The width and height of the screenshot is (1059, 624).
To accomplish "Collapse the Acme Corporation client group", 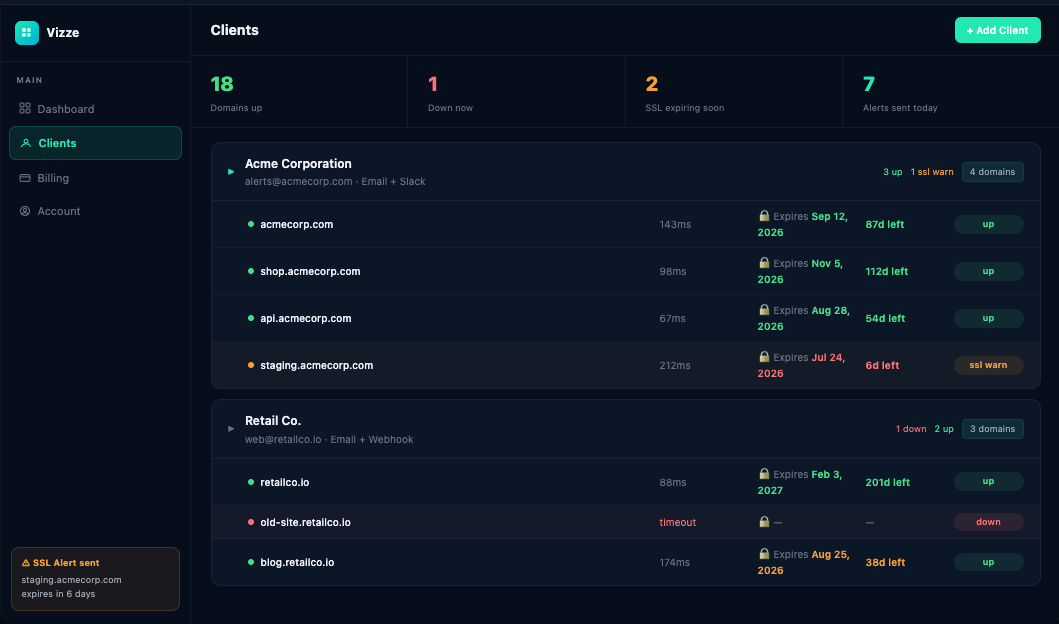I will pos(231,172).
